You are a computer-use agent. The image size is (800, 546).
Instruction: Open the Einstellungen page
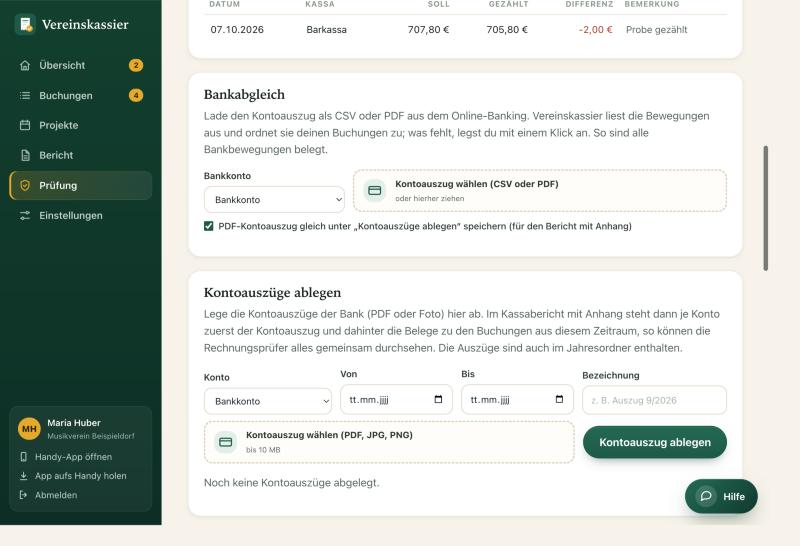[81, 215]
